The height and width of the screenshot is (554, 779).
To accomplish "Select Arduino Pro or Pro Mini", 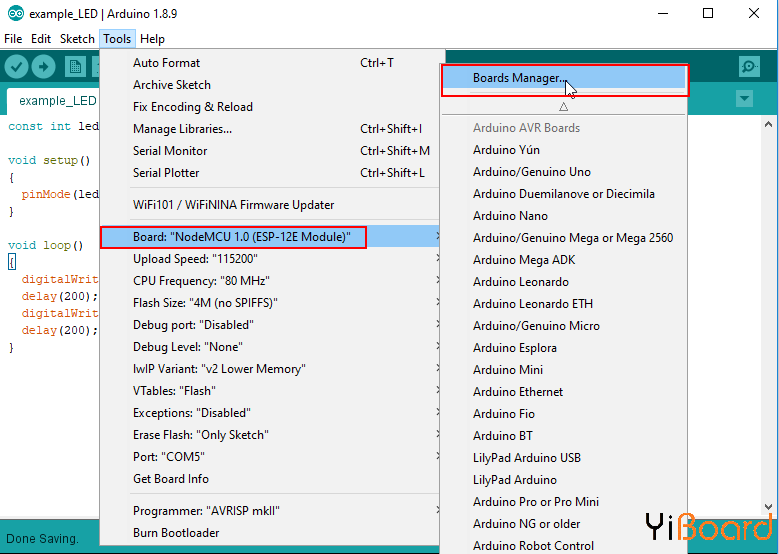I will [564, 502].
